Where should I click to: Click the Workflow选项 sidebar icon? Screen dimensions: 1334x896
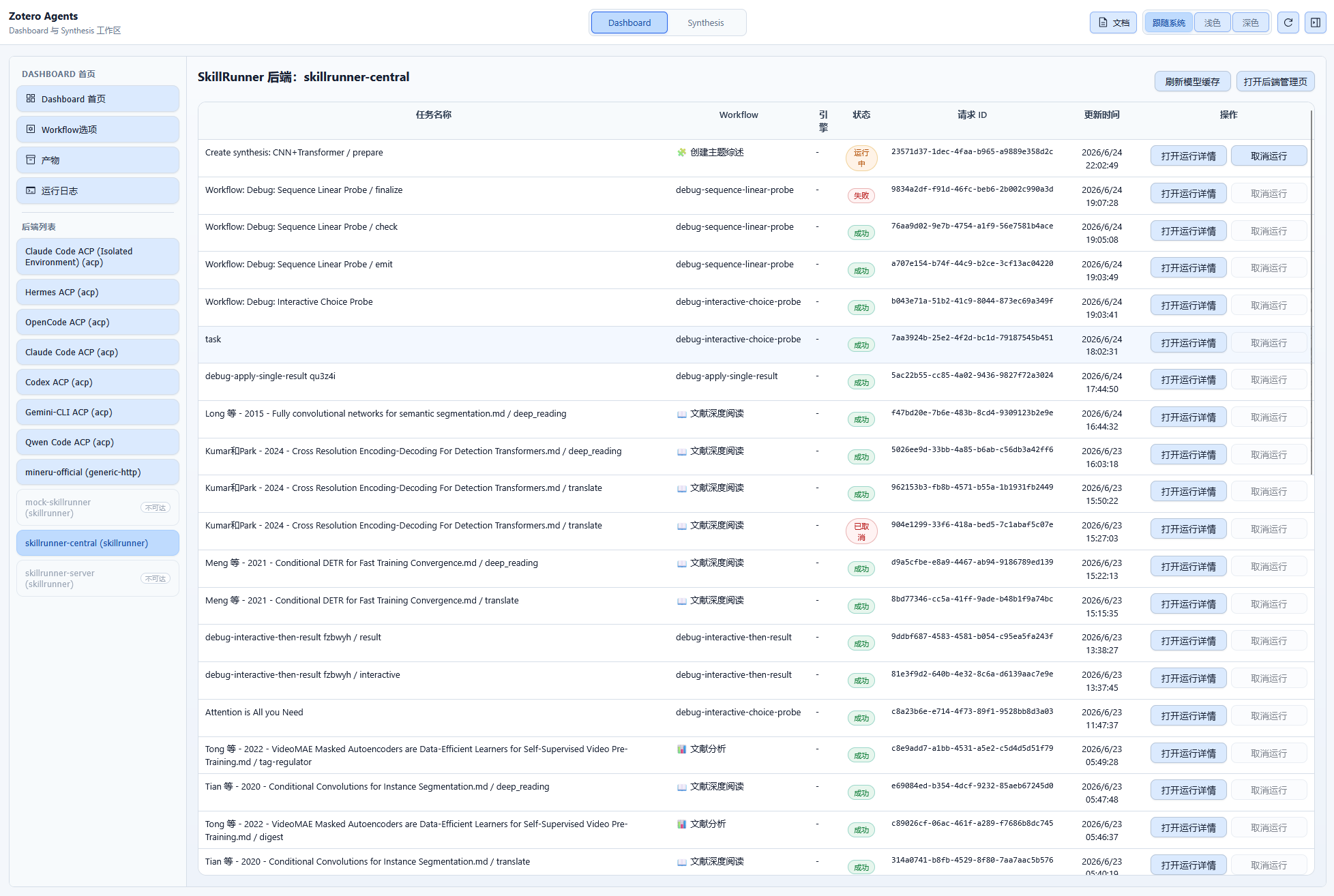point(31,129)
